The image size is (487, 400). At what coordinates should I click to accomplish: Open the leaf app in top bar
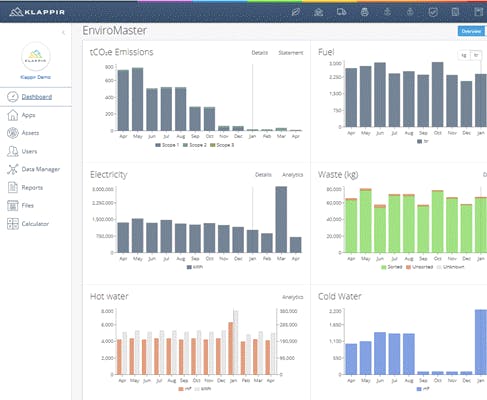pyautogui.click(x=296, y=12)
